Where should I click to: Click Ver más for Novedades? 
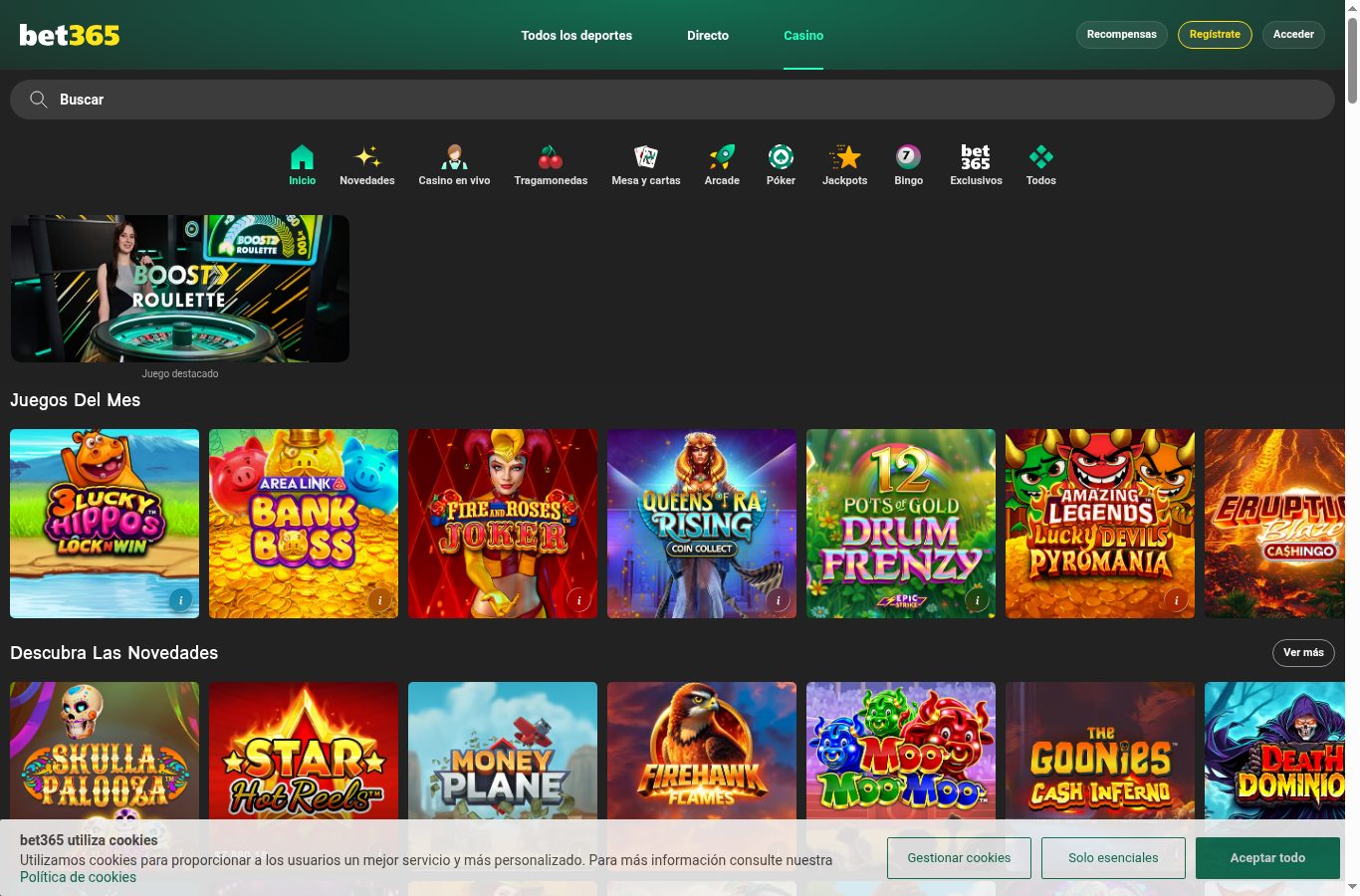click(x=1303, y=652)
